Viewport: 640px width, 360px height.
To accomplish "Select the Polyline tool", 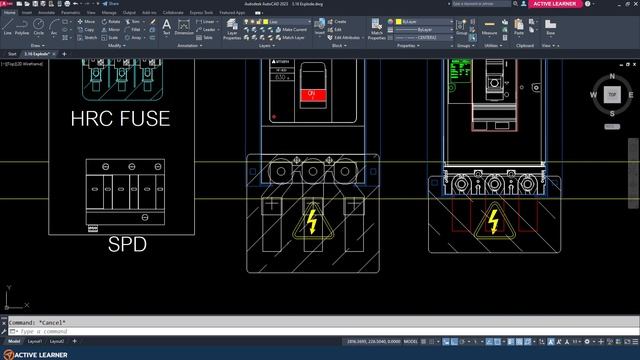I will (x=22, y=27).
